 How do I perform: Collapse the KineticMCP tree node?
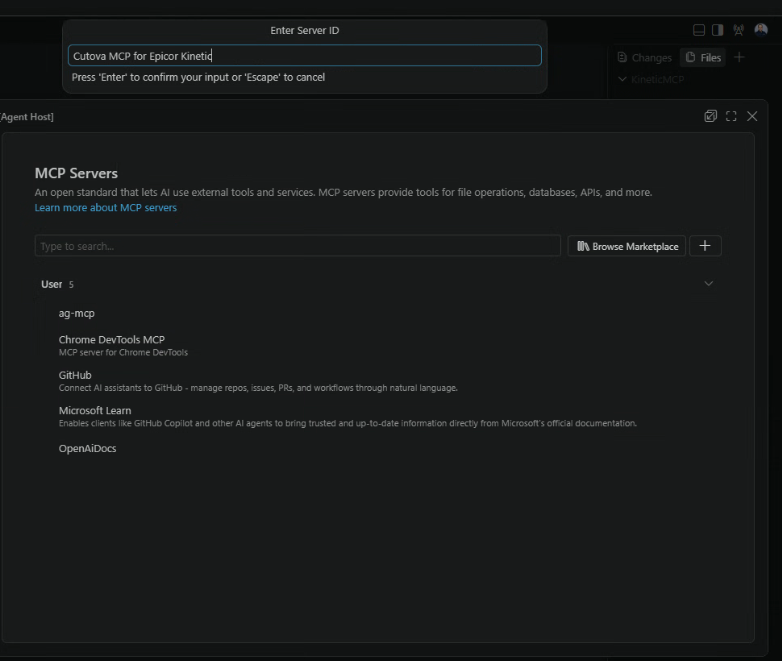point(622,79)
